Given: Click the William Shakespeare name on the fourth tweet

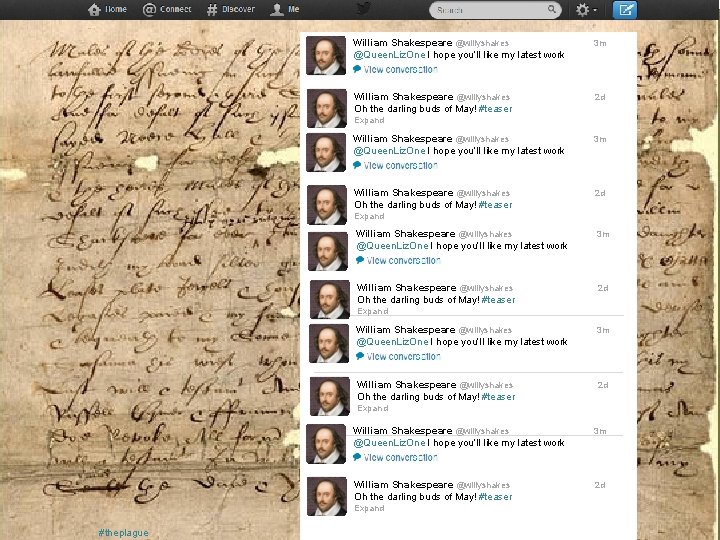Looking at the screenshot, I should pyautogui.click(x=403, y=193).
